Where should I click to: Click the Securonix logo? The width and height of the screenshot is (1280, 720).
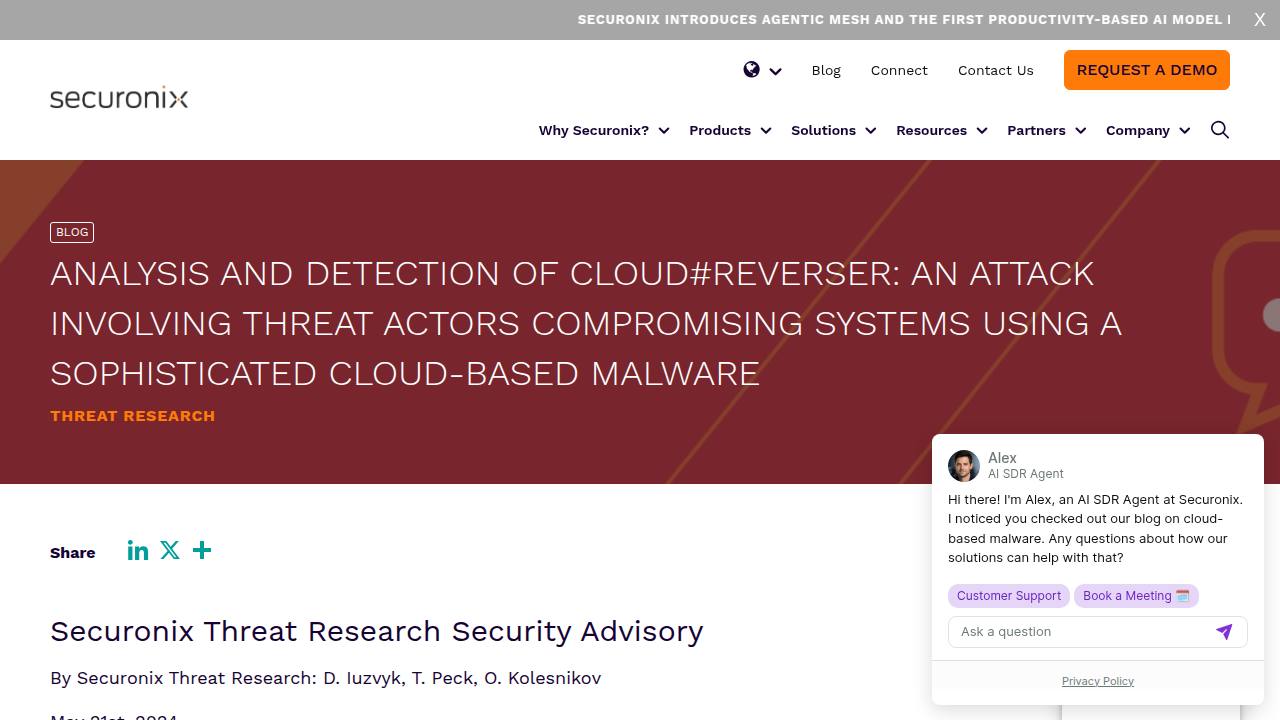pyautogui.click(x=119, y=98)
